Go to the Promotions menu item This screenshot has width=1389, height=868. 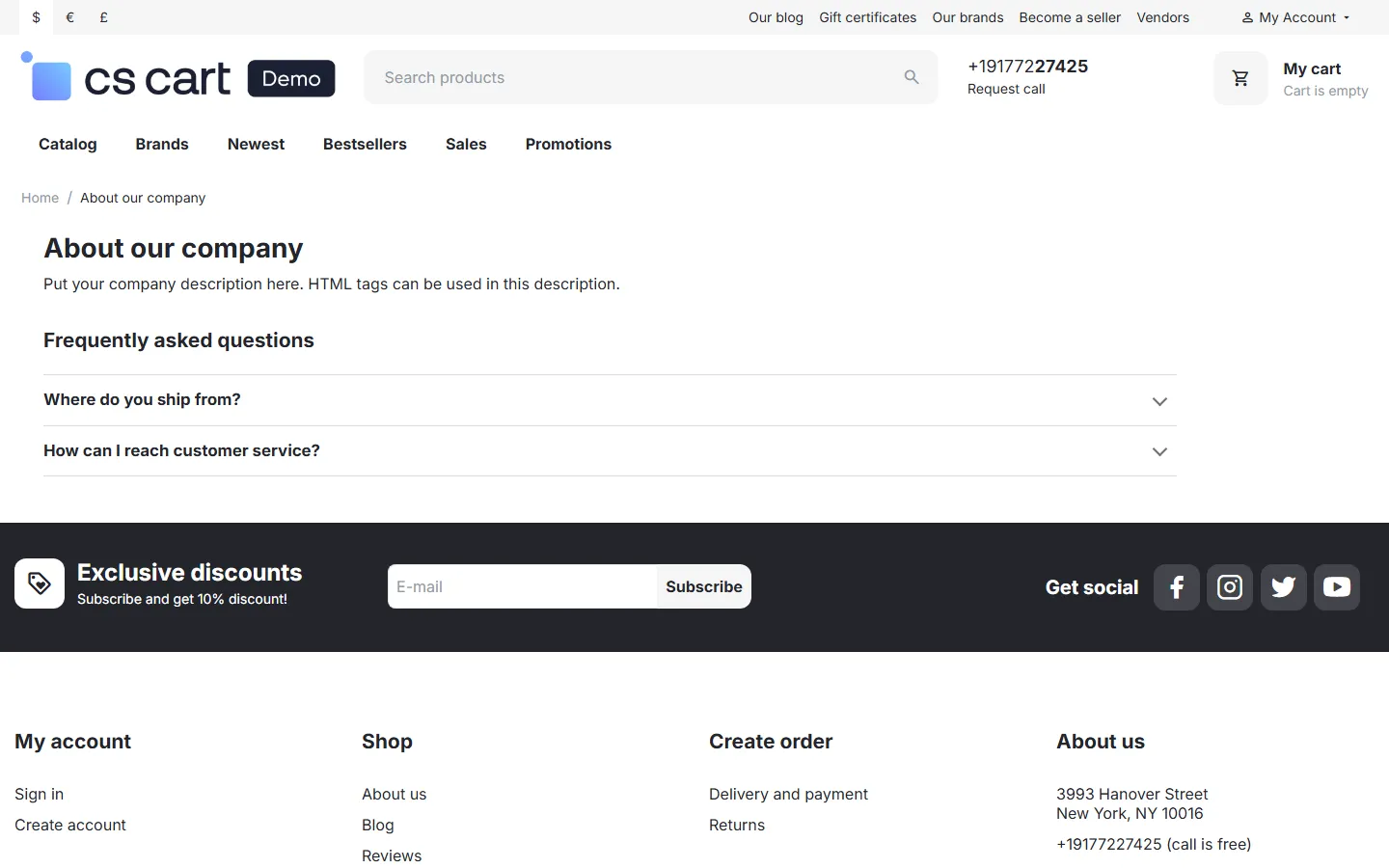[x=568, y=144]
